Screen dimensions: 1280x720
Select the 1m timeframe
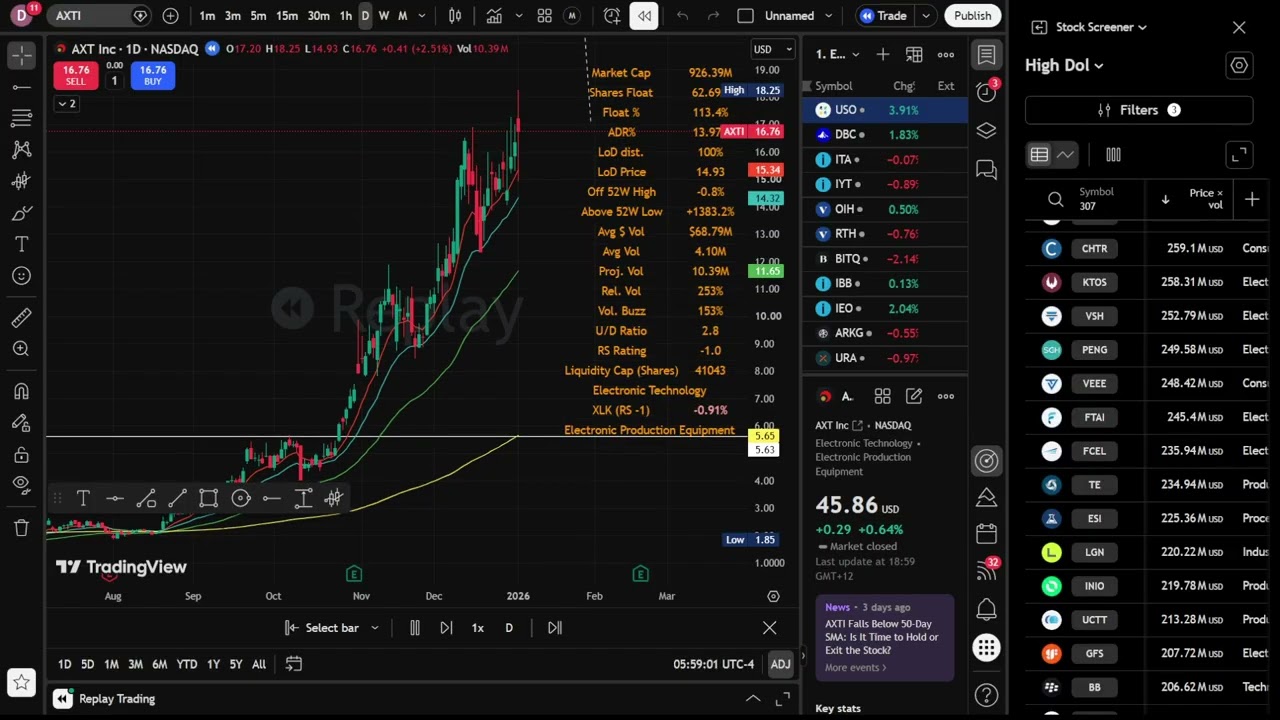(x=207, y=16)
